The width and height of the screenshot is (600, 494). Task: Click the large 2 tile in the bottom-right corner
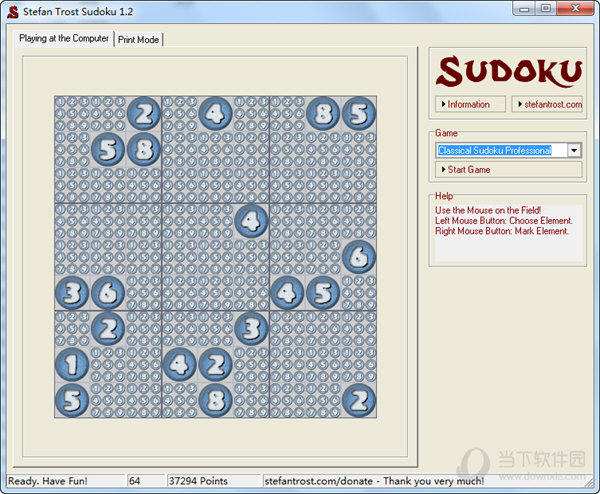tap(359, 401)
